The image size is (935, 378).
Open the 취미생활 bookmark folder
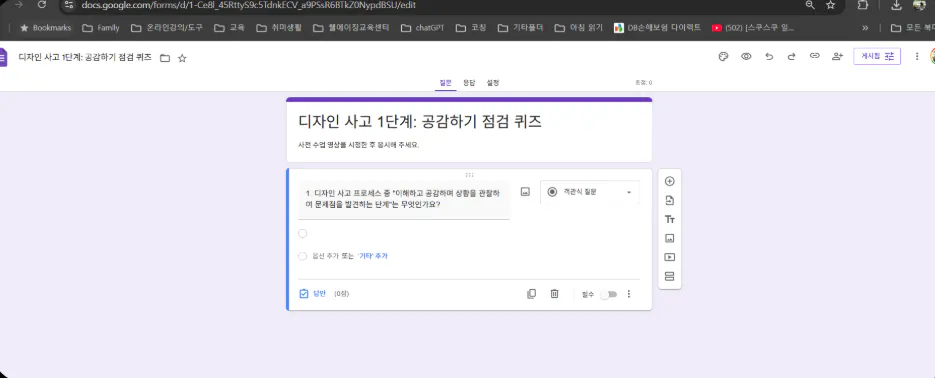[x=279, y=28]
